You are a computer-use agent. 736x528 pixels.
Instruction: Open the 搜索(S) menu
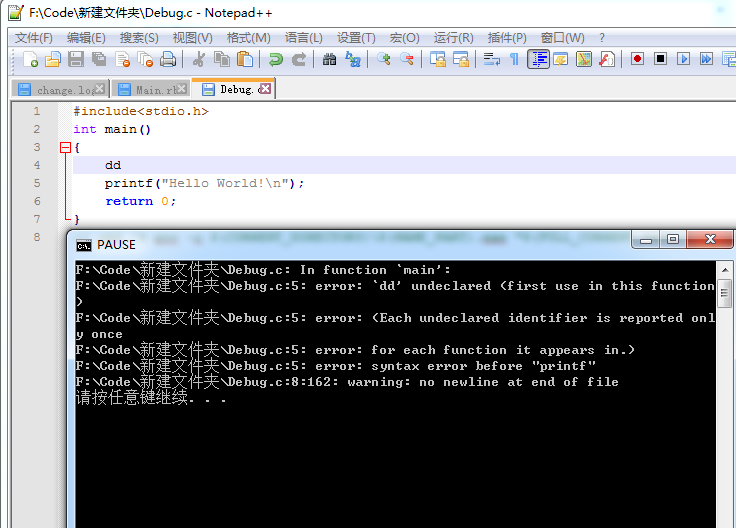pyautogui.click(x=139, y=38)
